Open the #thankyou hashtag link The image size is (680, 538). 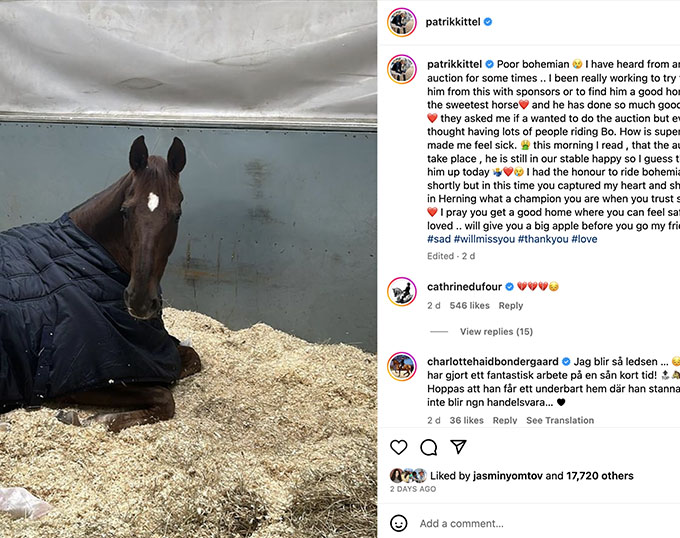tap(543, 239)
